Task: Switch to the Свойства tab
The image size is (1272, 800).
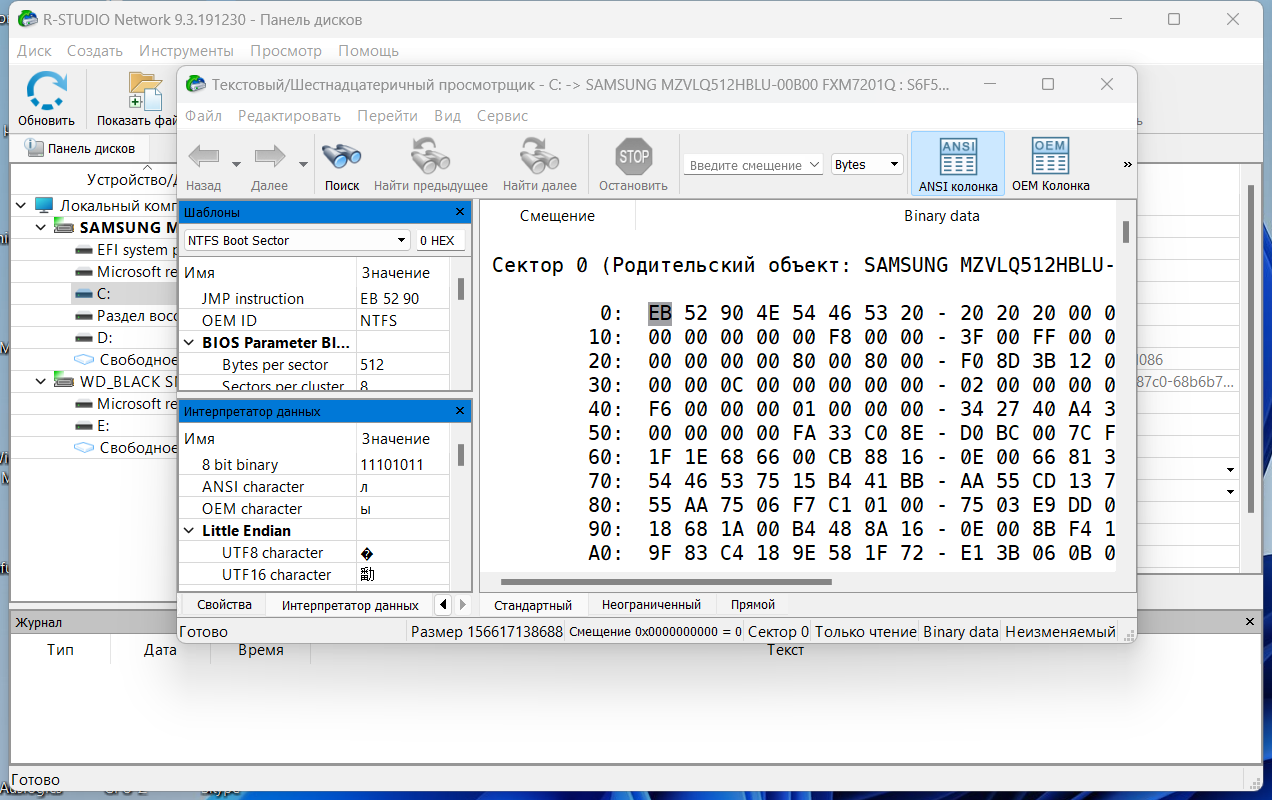Action: pos(224,605)
